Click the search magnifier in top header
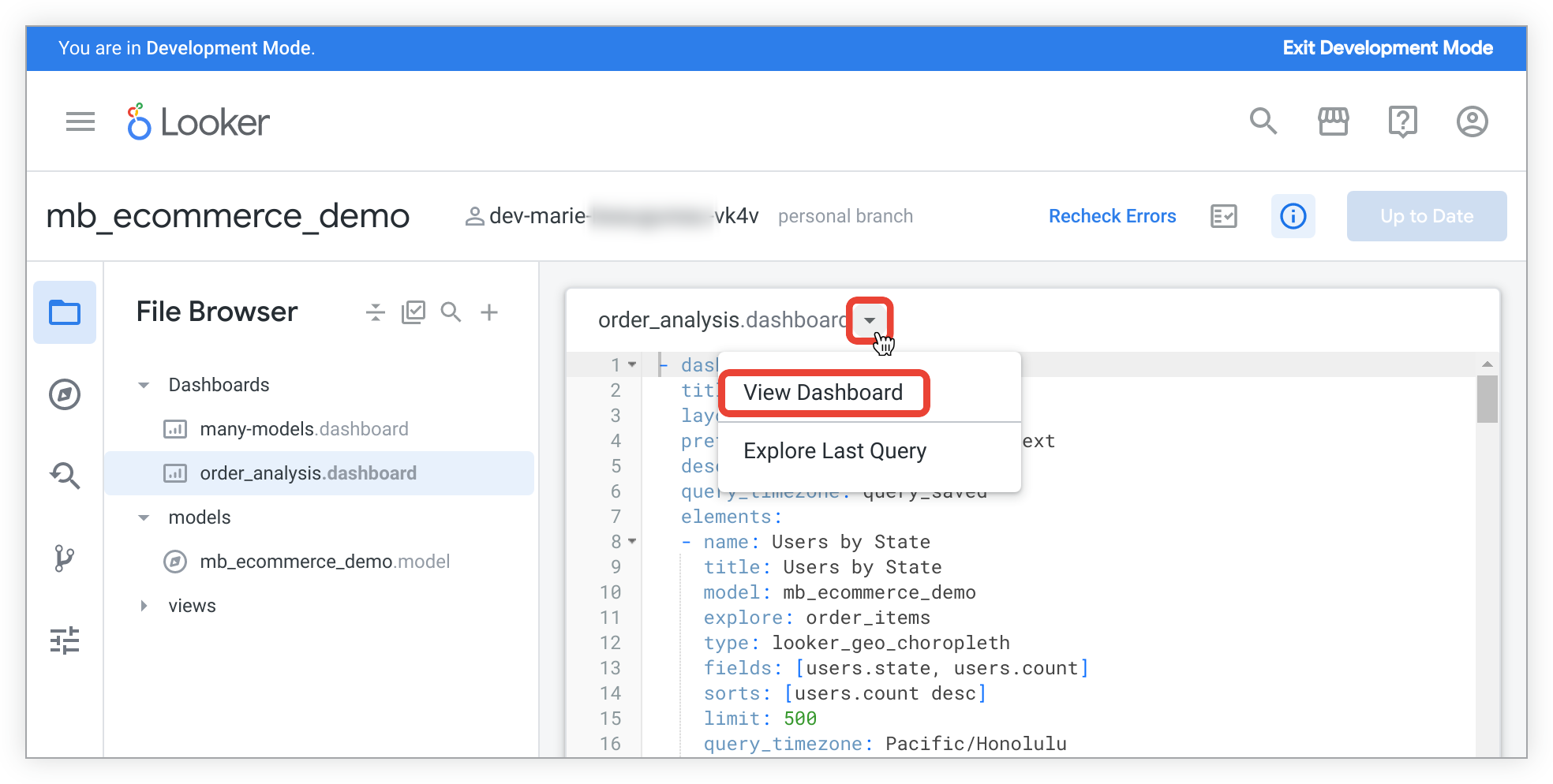This screenshot has height=784, width=1553. tap(1263, 121)
